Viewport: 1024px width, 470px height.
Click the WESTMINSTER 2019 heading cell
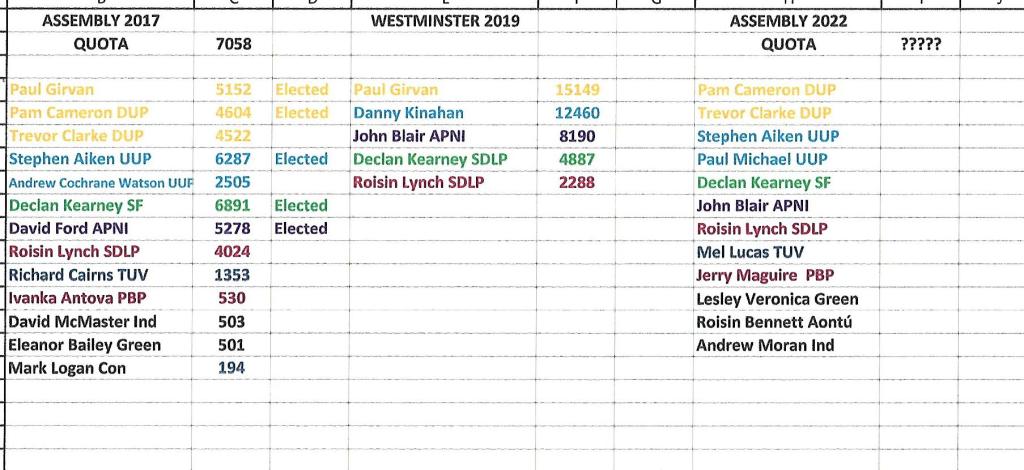click(438, 20)
